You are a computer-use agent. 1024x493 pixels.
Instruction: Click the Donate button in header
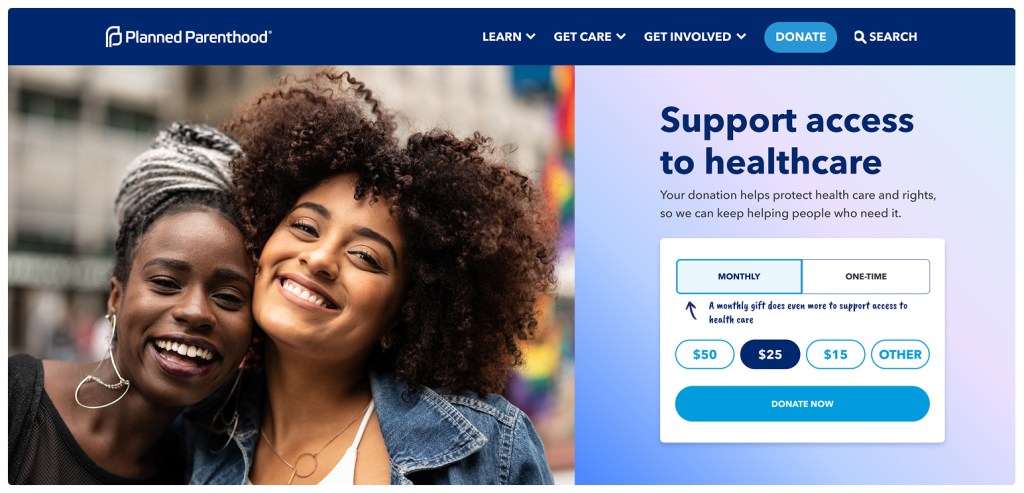click(x=801, y=37)
